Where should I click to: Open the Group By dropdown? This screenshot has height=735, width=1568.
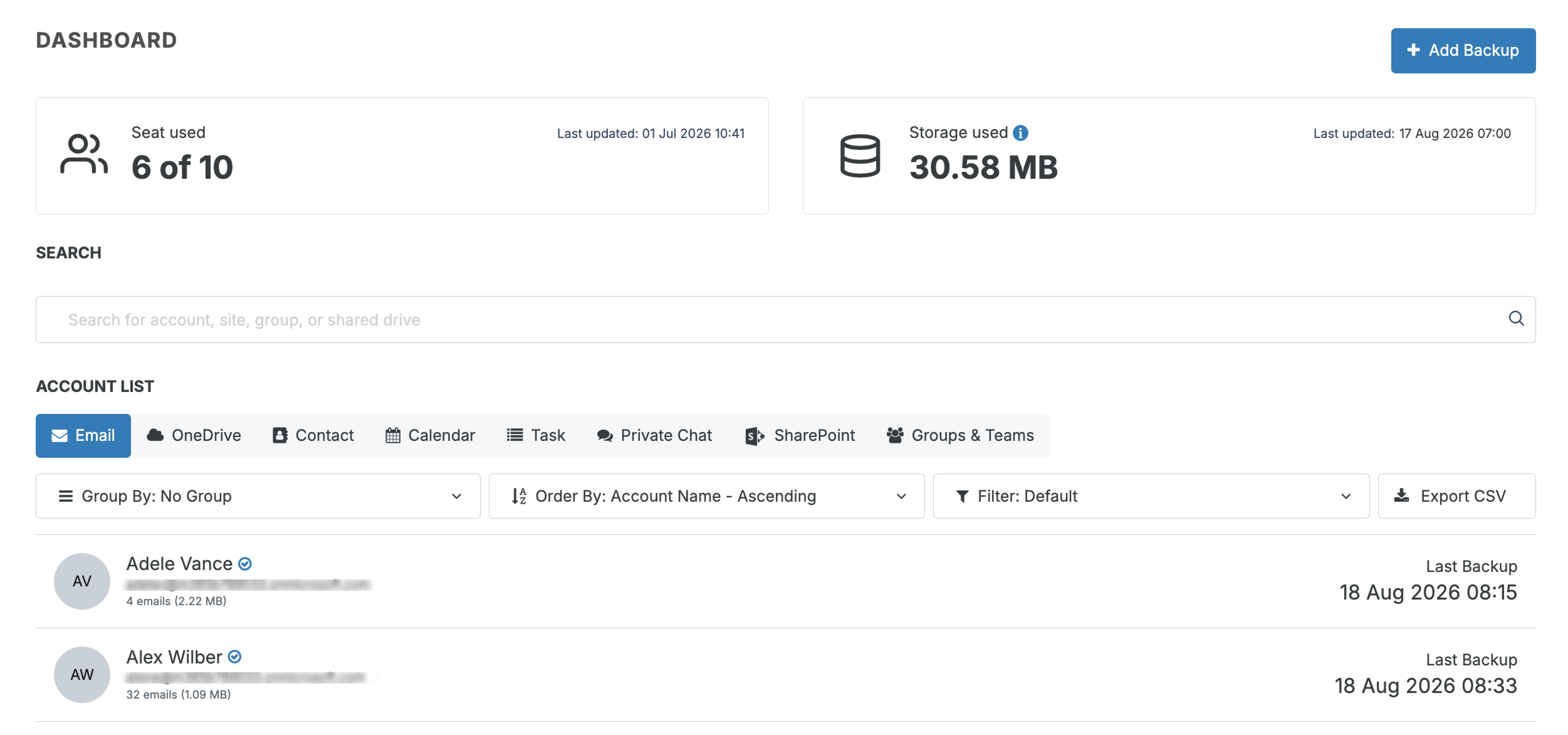click(258, 496)
